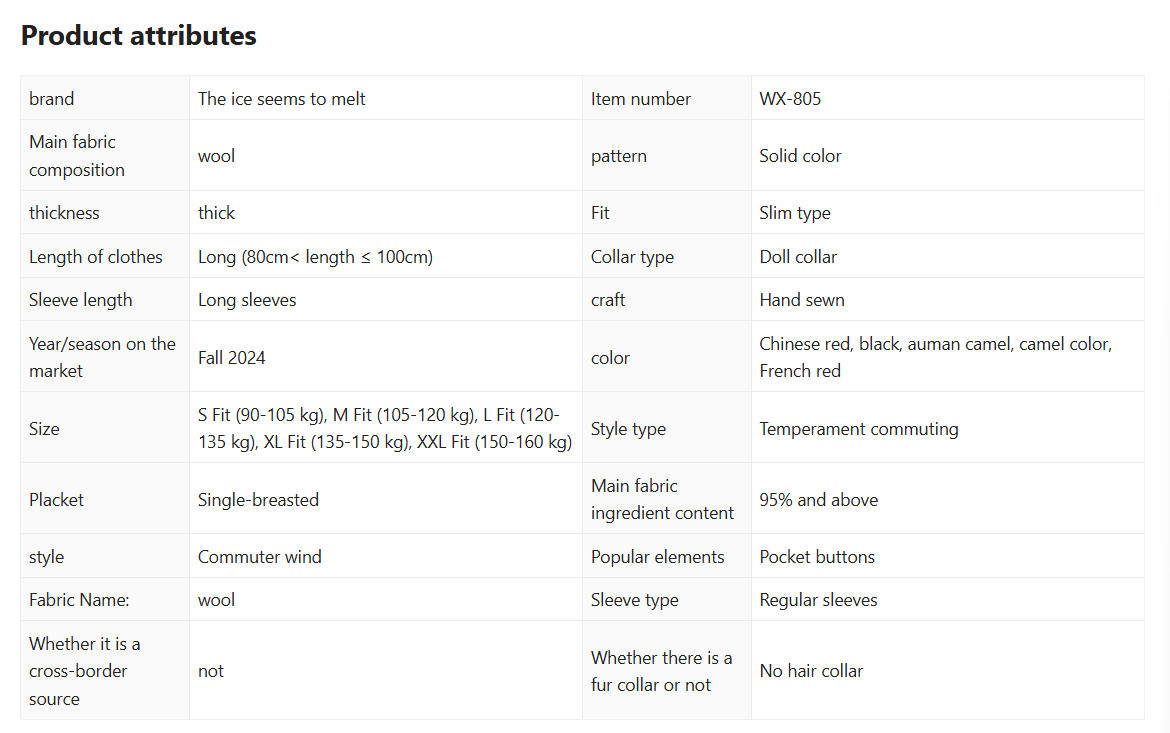Click the 'thick' thickness value
The image size is (1170, 733).
tap(216, 213)
